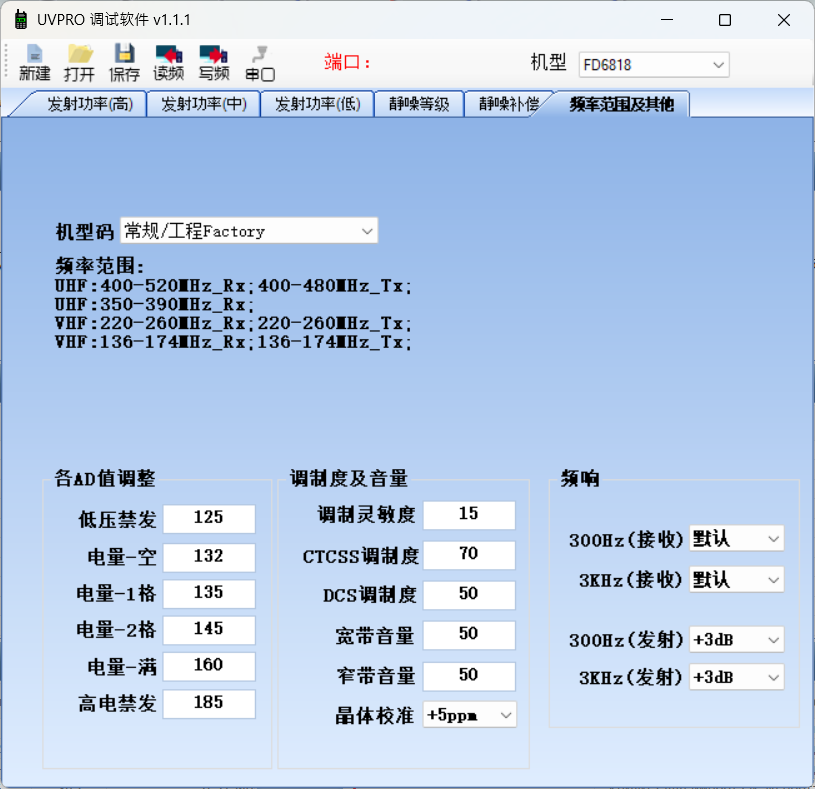The image size is (815, 789).
Task: Open the 300Hz(接收) 默认 dropdown
Action: tap(737, 538)
